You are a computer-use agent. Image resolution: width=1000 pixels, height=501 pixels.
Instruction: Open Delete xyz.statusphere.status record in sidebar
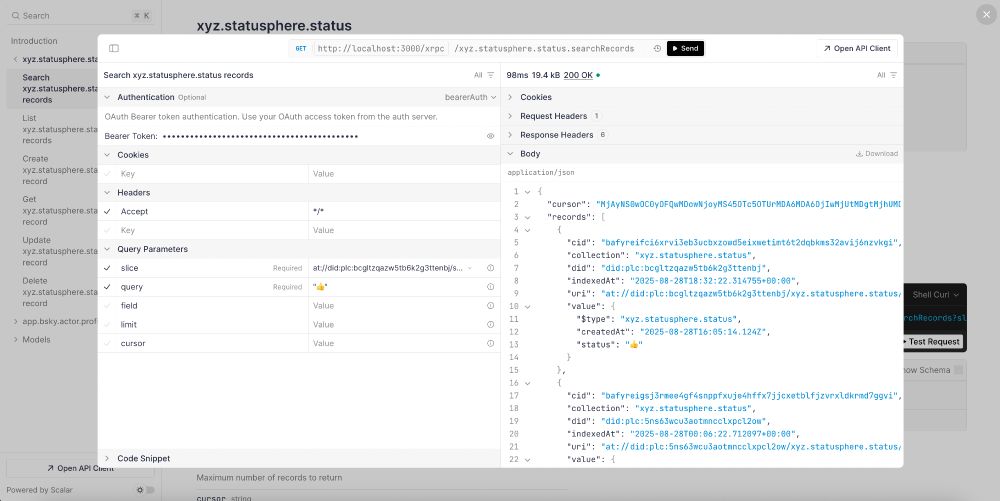point(60,292)
